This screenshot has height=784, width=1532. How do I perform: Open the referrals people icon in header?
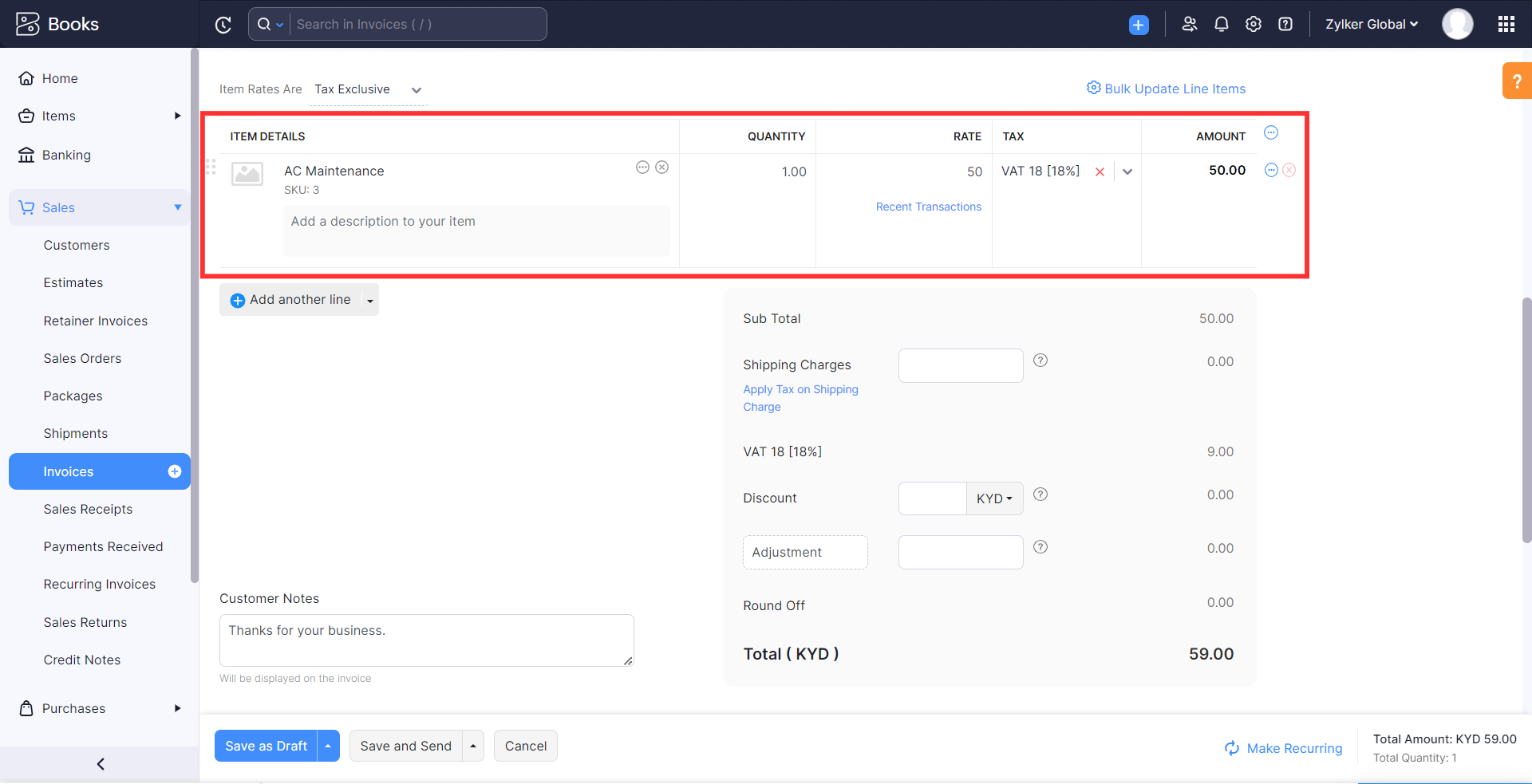pyautogui.click(x=1189, y=24)
